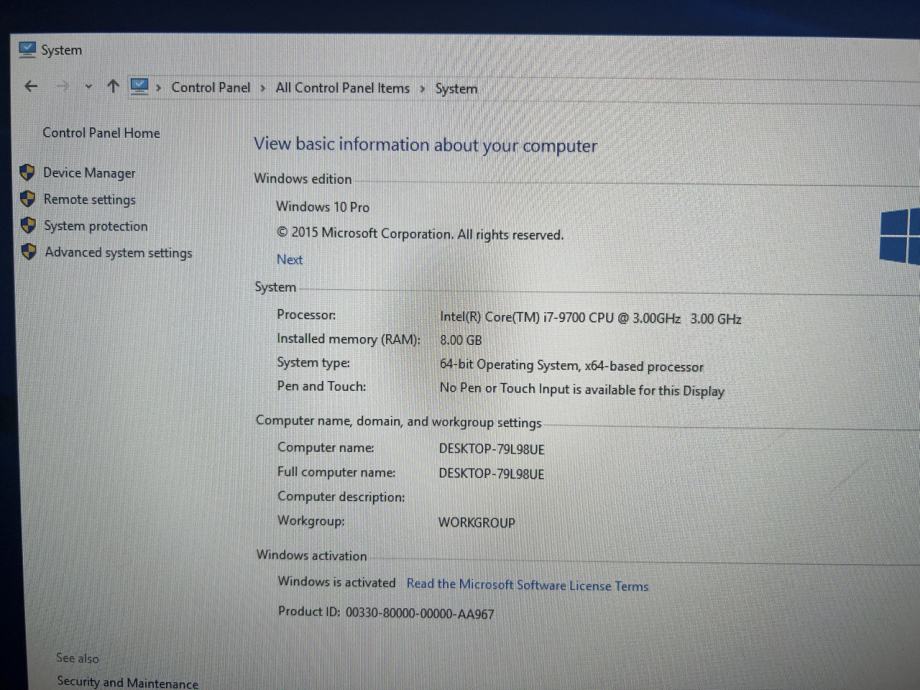This screenshot has width=920, height=690.
Task: Read the Microsoft Software License Terms link
Action: pyautogui.click(x=527, y=585)
